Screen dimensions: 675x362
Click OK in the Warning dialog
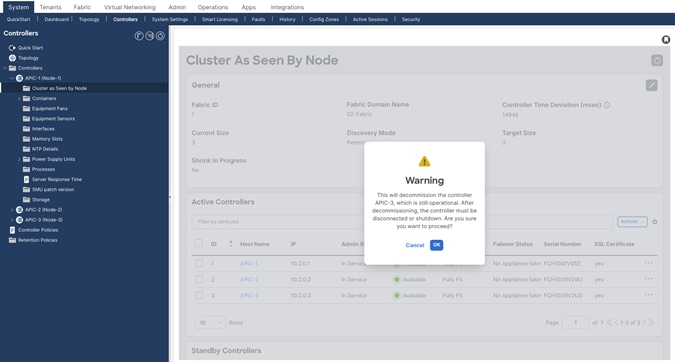pos(437,245)
